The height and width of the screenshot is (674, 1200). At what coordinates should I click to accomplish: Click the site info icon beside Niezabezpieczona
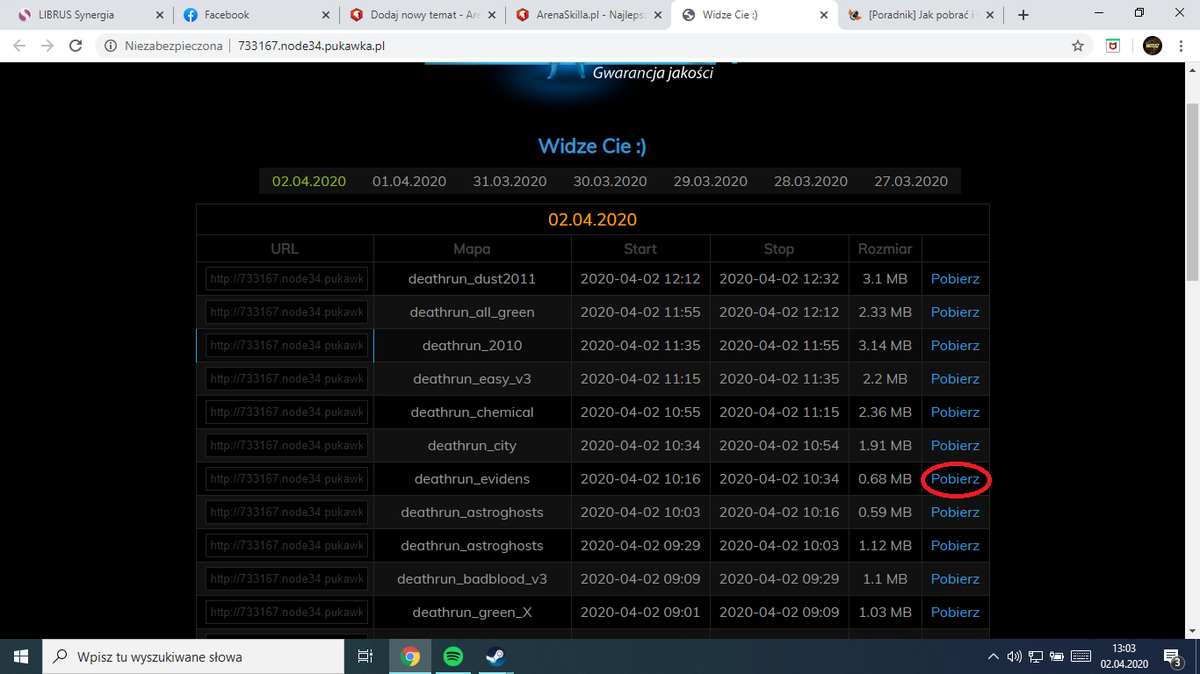click(x=111, y=46)
